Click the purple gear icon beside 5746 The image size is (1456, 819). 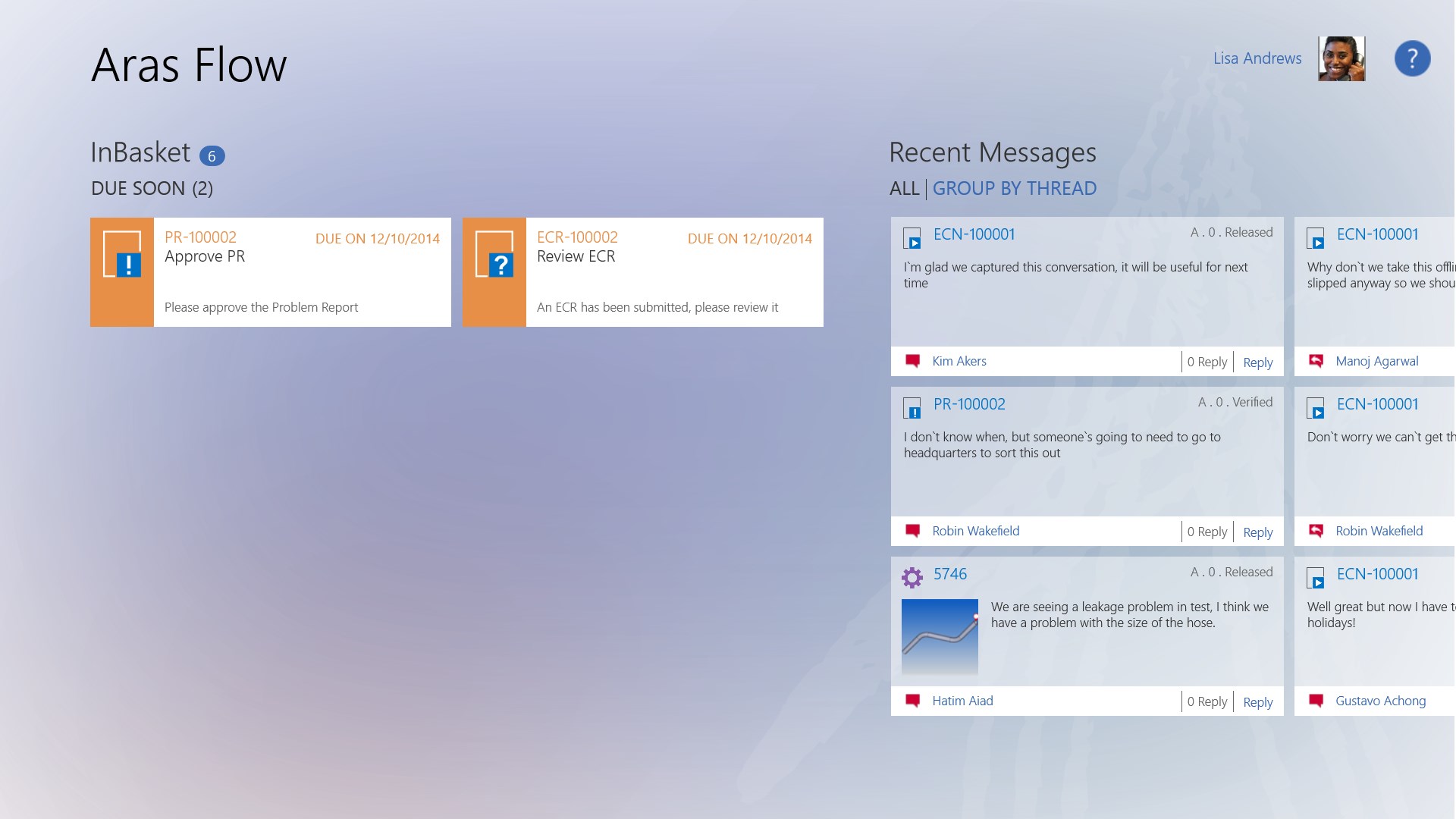click(912, 578)
